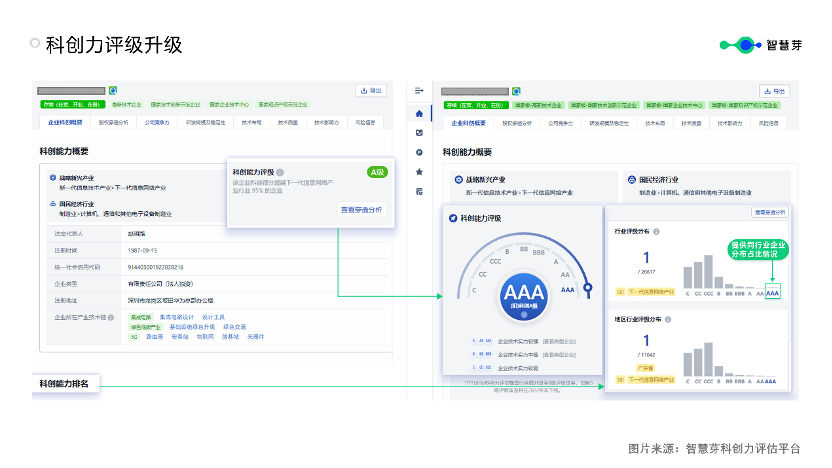The image size is (832, 468).
Task: Click the credit code 914403001922038216
Action: pyautogui.click(x=155, y=267)
